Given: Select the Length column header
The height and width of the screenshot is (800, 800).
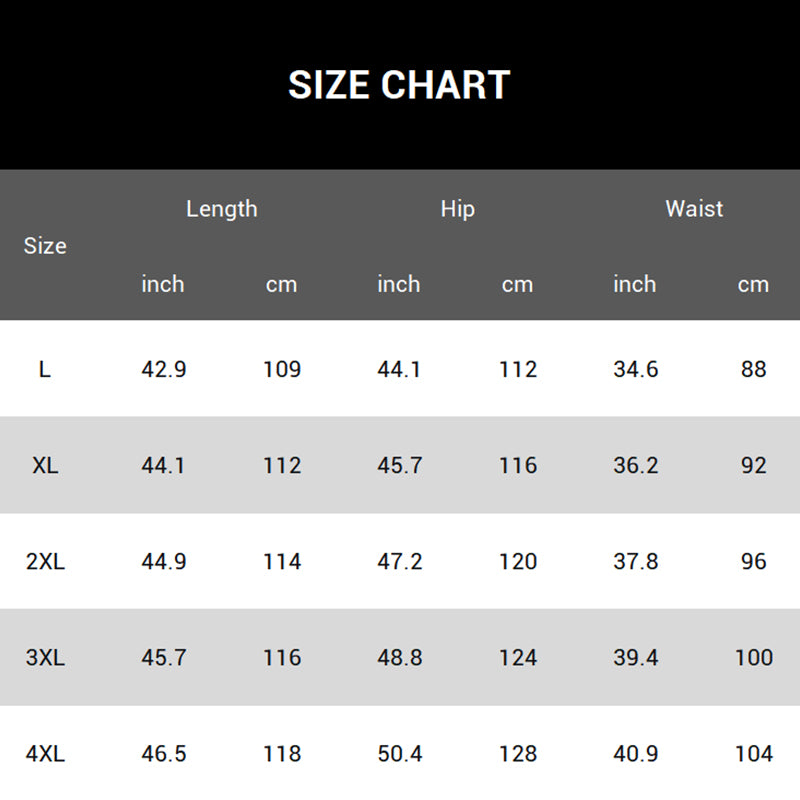Looking at the screenshot, I should tap(222, 209).
